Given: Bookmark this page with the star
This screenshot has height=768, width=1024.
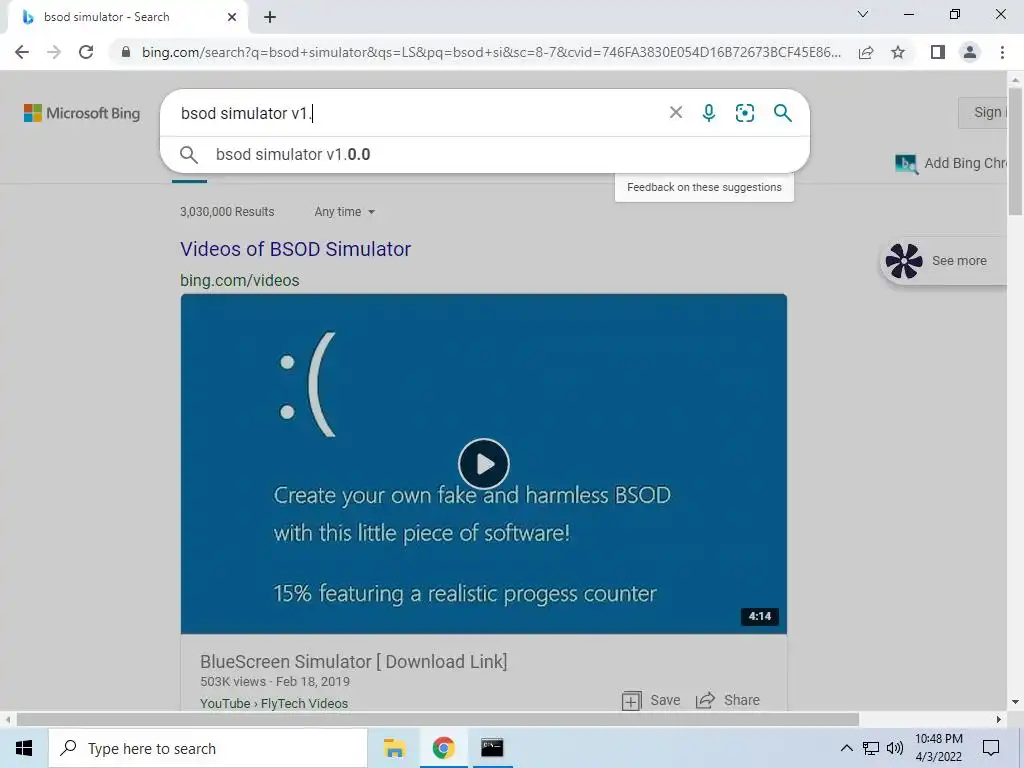Looking at the screenshot, I should [898, 52].
